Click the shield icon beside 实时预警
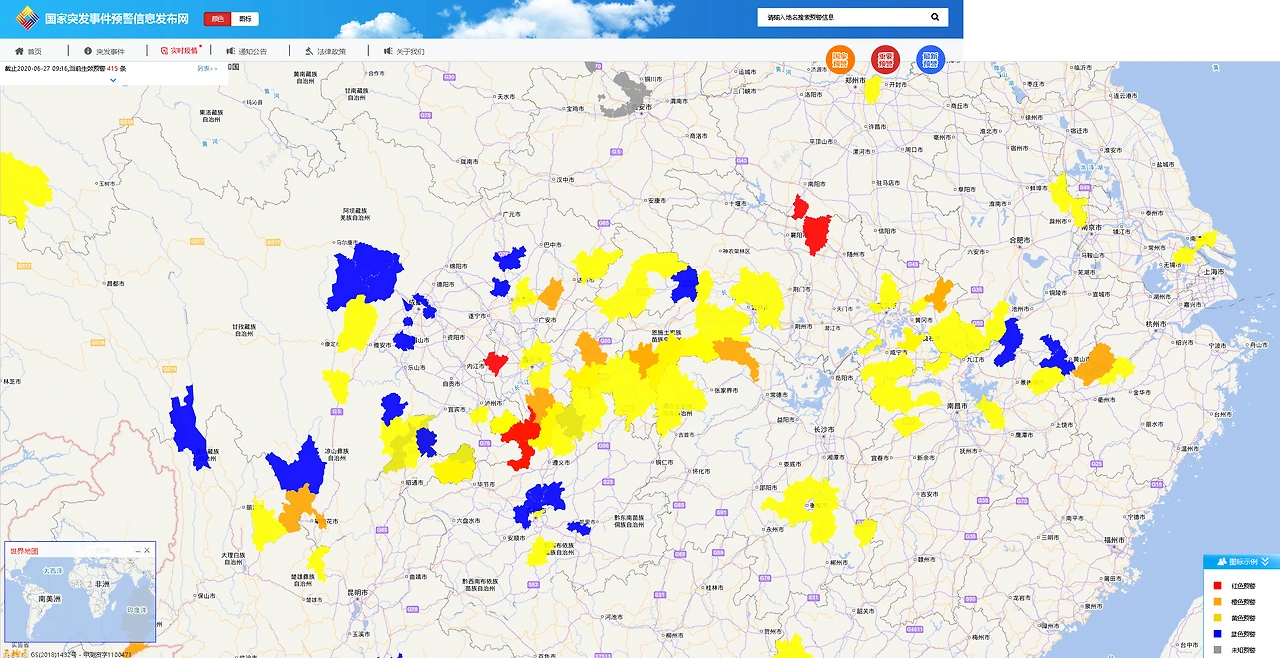The height and width of the screenshot is (658, 1280). tap(164, 50)
